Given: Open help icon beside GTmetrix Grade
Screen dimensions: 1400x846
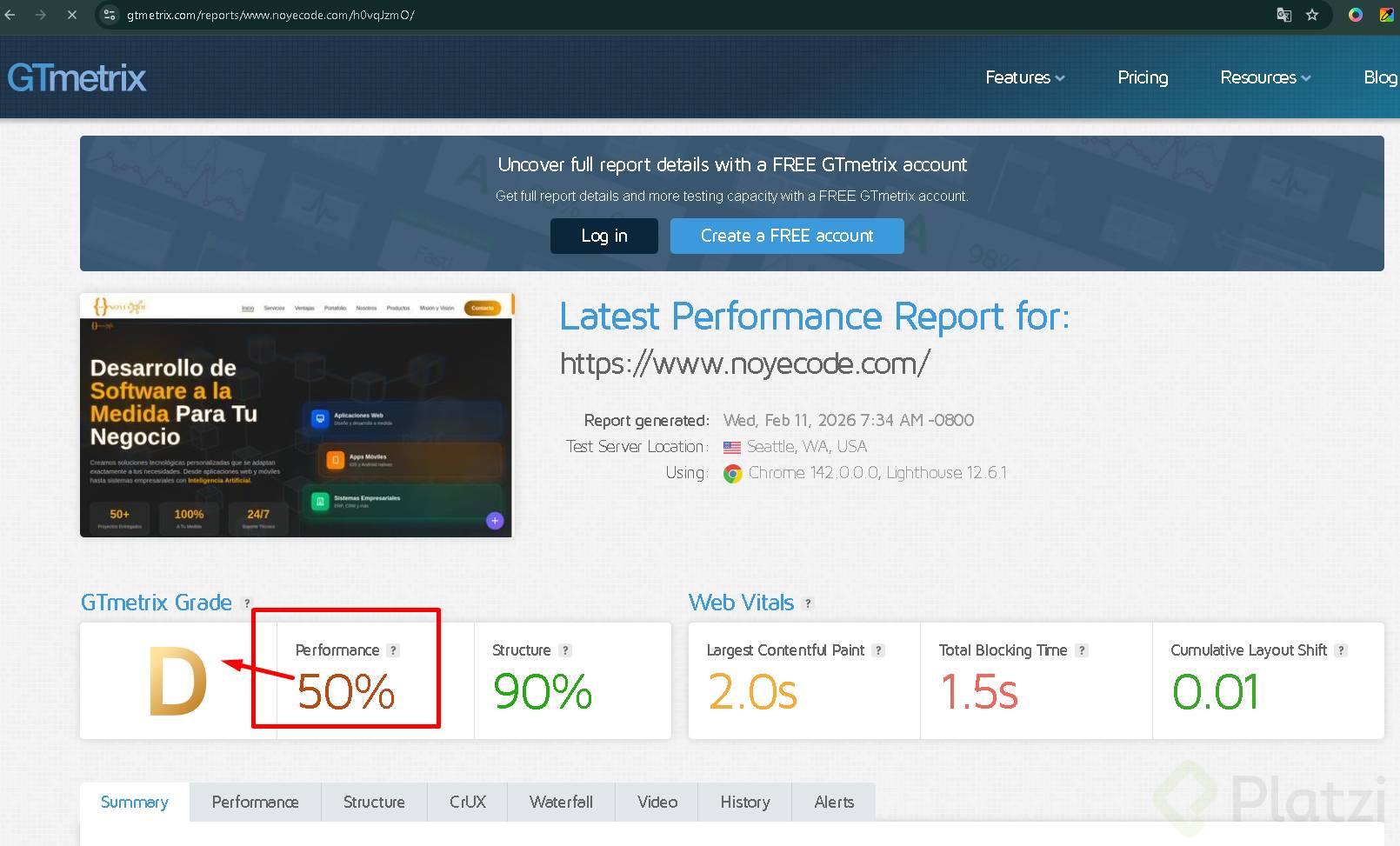Looking at the screenshot, I should [x=247, y=603].
